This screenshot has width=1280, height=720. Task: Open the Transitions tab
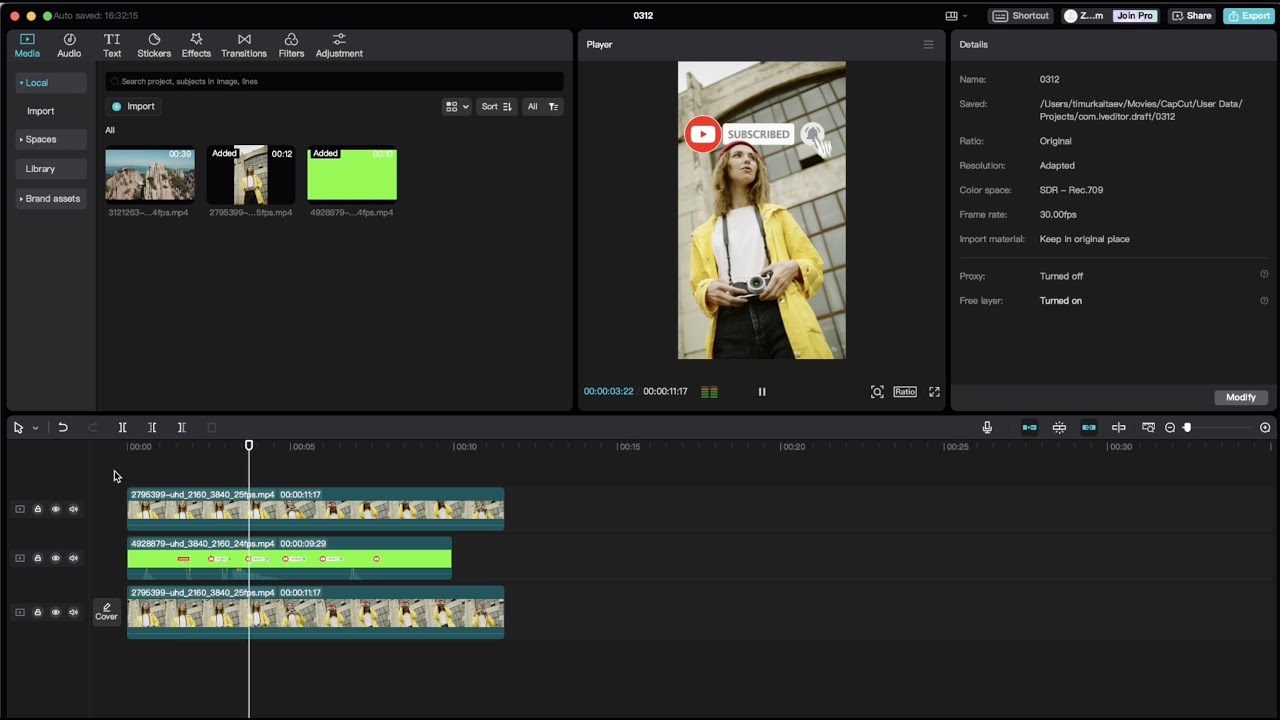pos(244,45)
